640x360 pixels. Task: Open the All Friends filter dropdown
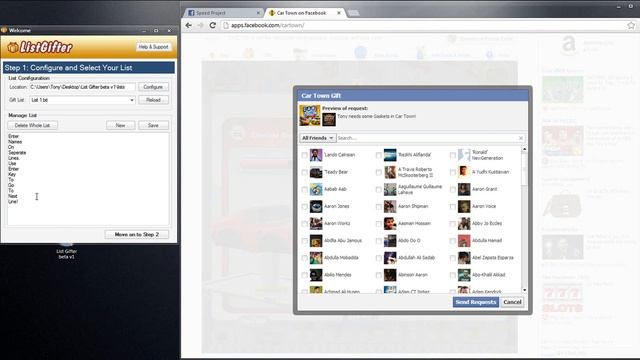click(318, 138)
